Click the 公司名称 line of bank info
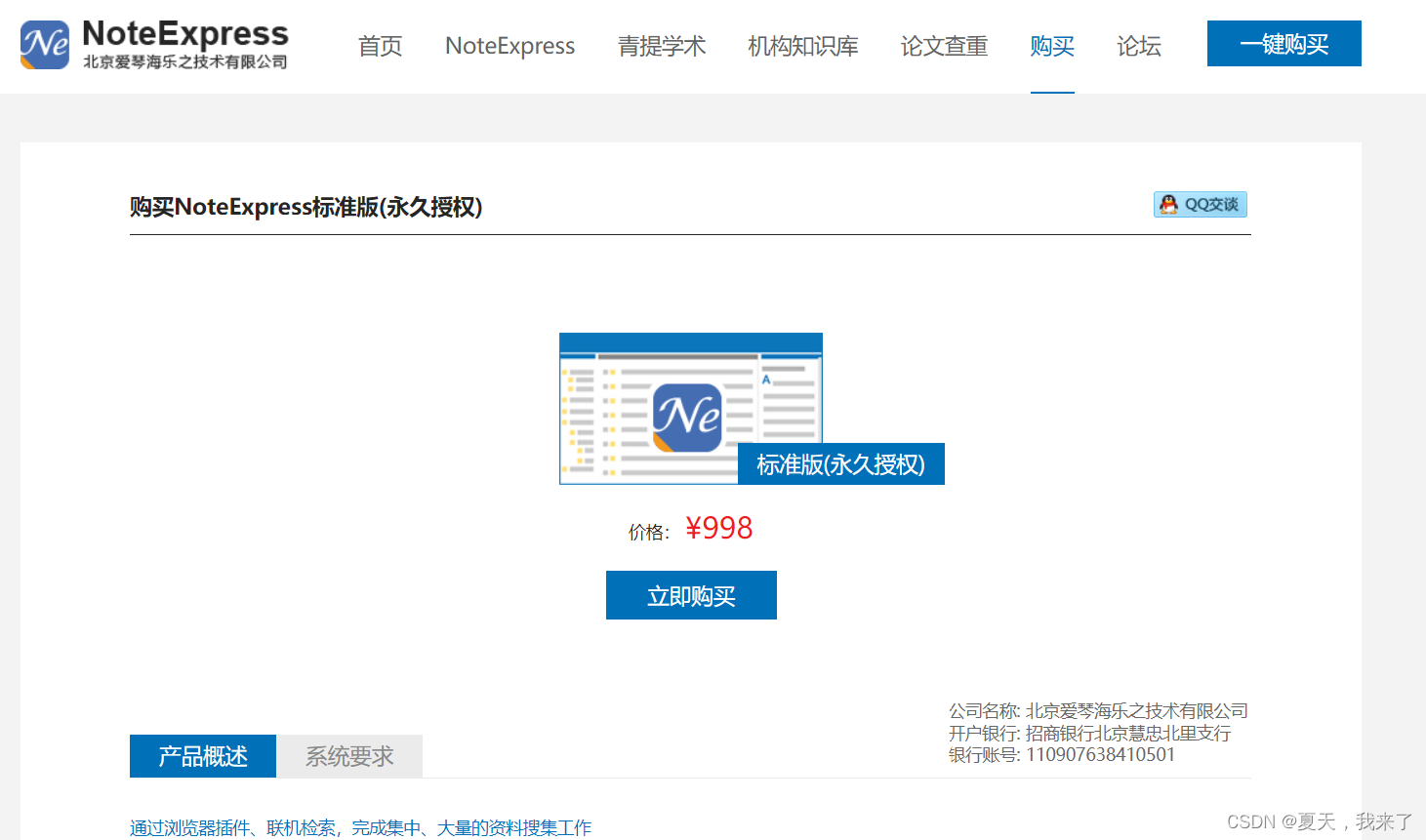Screen dimensions: 1426x840 pyautogui.click(x=1098, y=711)
